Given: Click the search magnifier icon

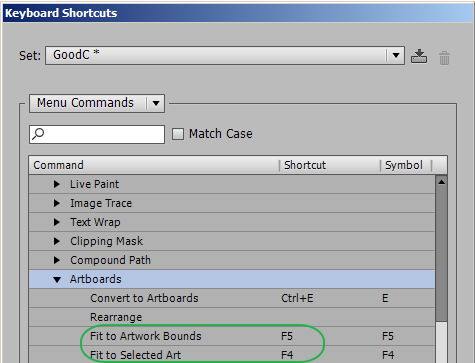Looking at the screenshot, I should click(38, 134).
